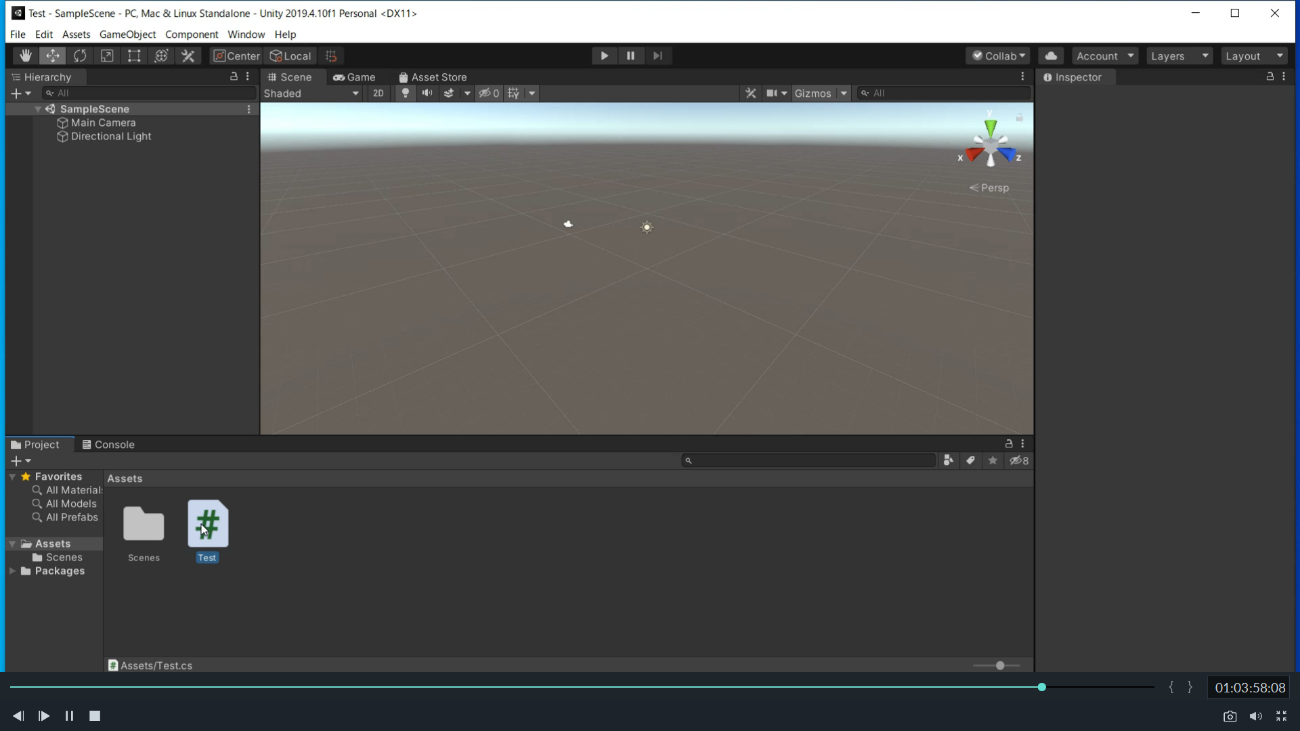
Task: Open the GameObject menu
Action: click(127, 34)
